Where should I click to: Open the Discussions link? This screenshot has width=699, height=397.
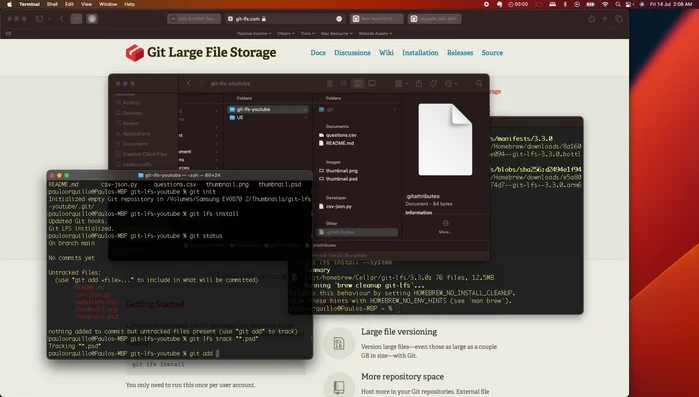click(352, 53)
